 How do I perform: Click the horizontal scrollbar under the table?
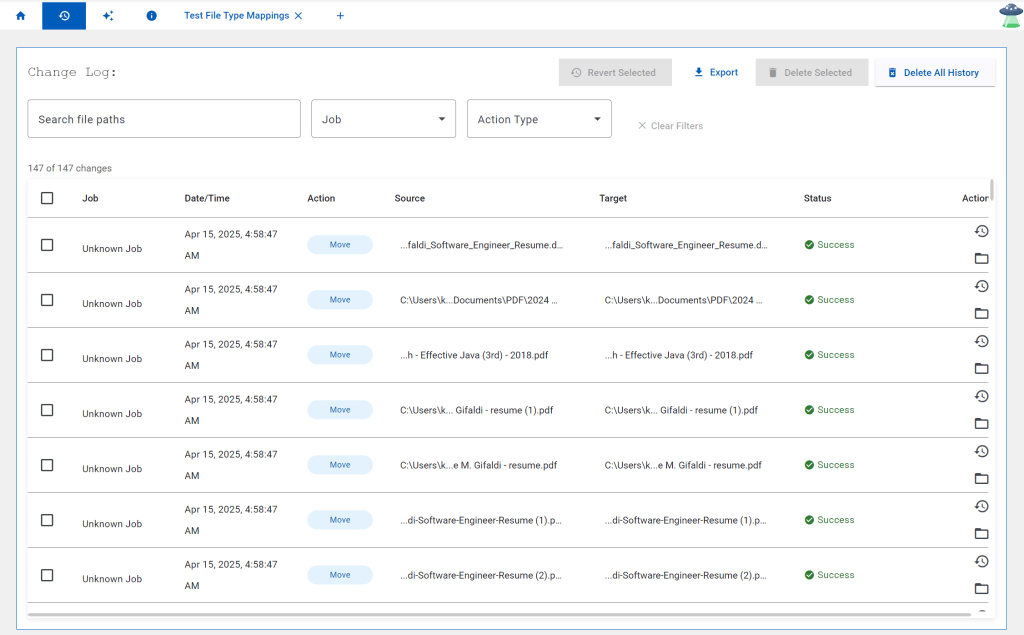point(500,614)
